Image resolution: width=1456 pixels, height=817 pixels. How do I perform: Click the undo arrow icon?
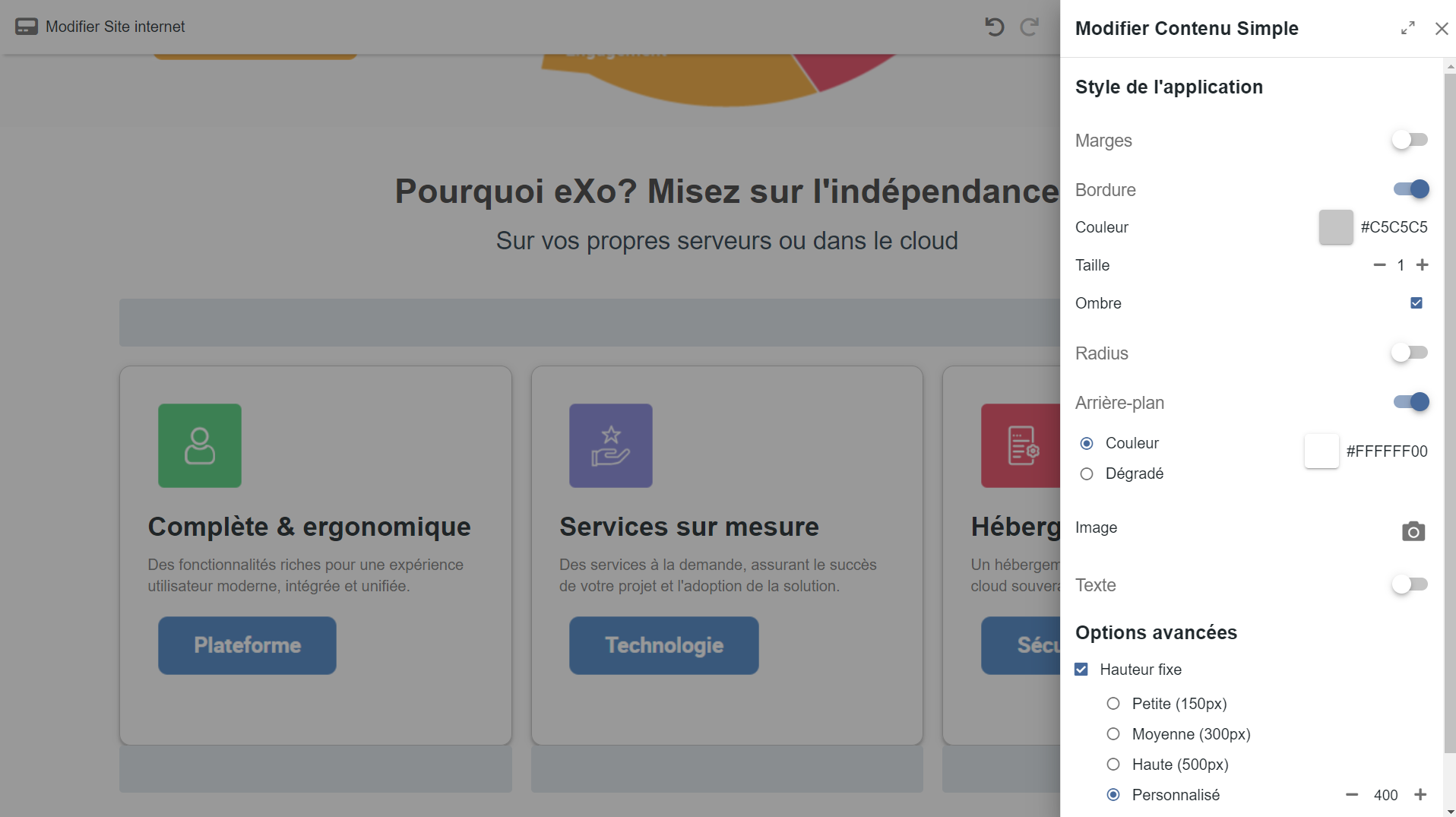coord(994,27)
